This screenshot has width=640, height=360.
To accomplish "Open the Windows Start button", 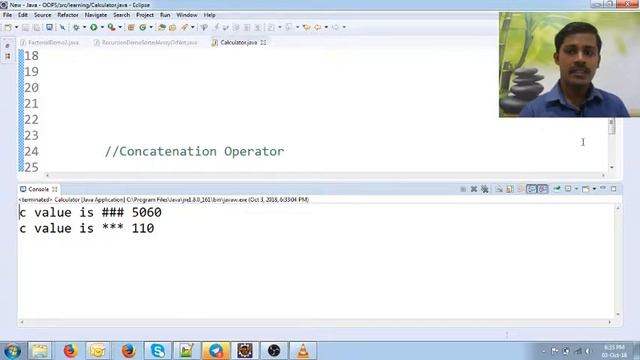I will pos(12,351).
